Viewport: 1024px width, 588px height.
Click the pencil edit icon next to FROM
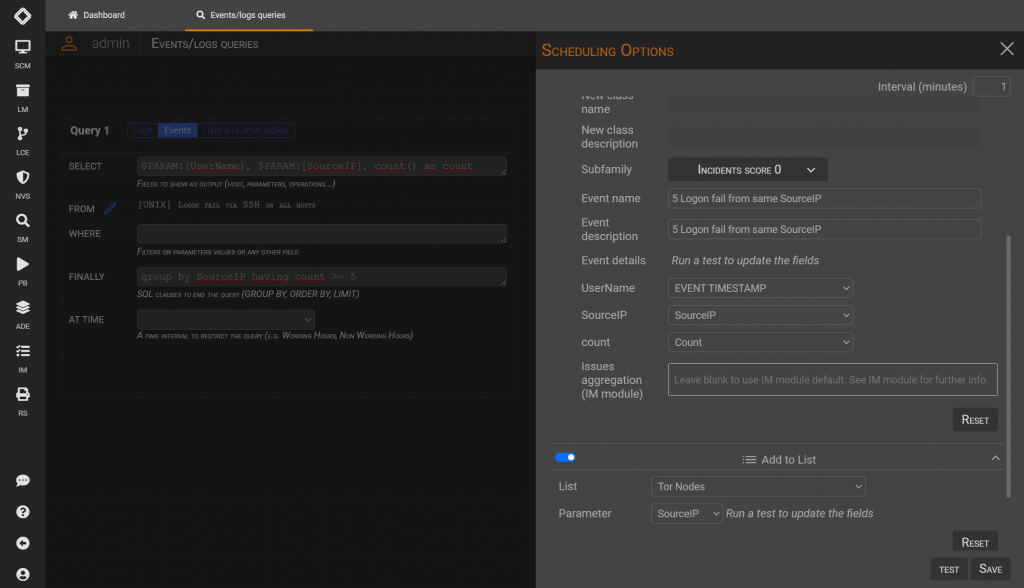coord(110,208)
